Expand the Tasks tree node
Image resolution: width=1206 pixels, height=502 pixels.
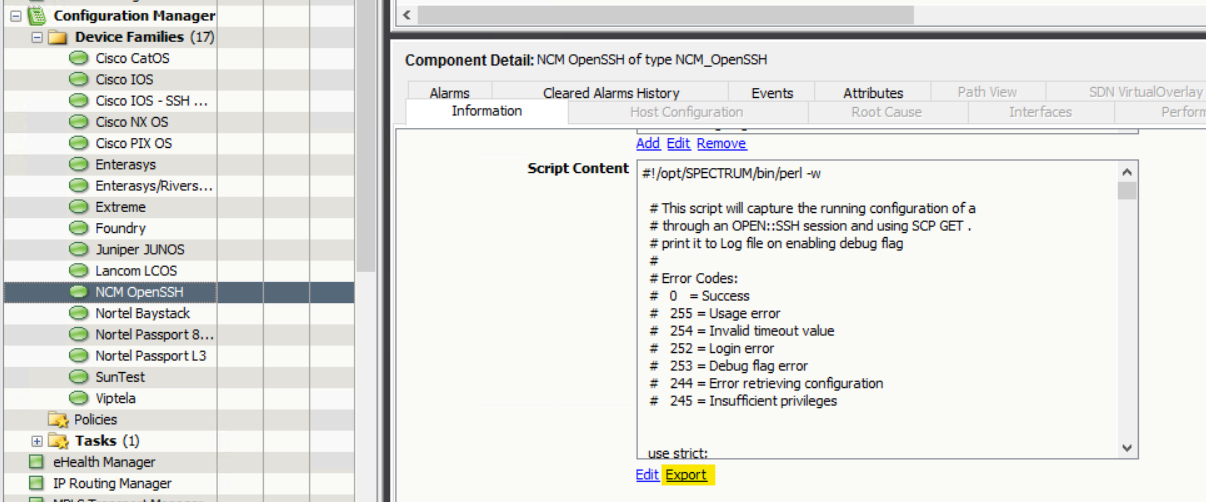point(36,441)
